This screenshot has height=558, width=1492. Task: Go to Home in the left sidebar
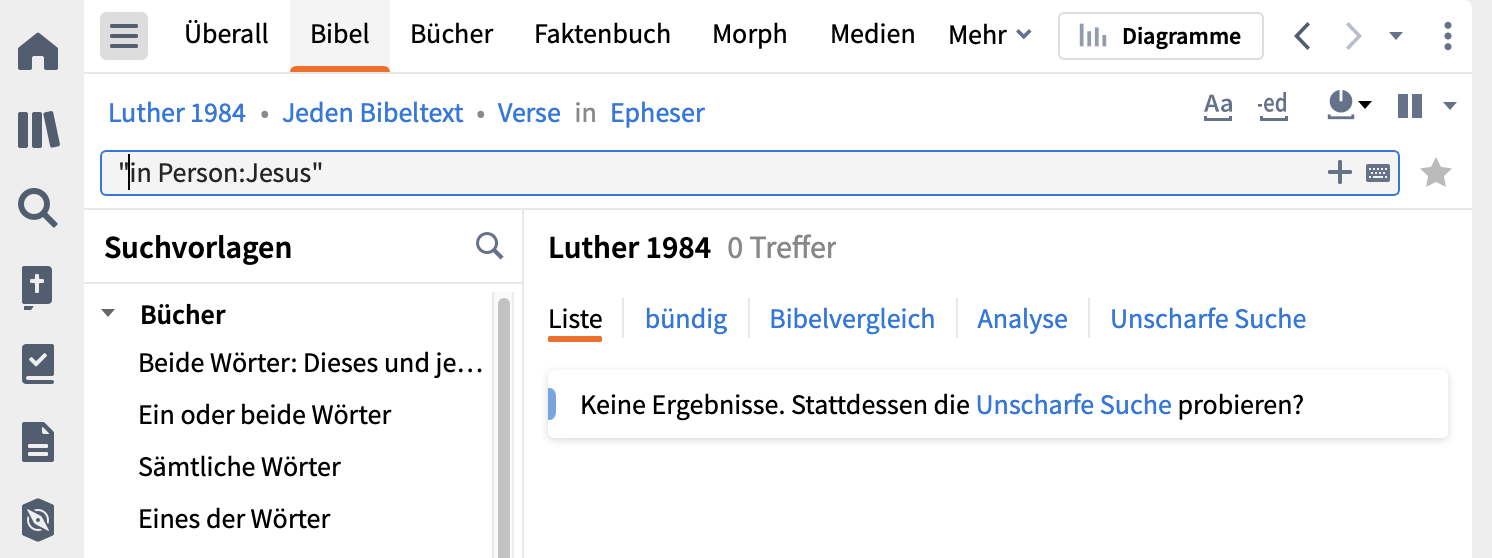(x=38, y=51)
